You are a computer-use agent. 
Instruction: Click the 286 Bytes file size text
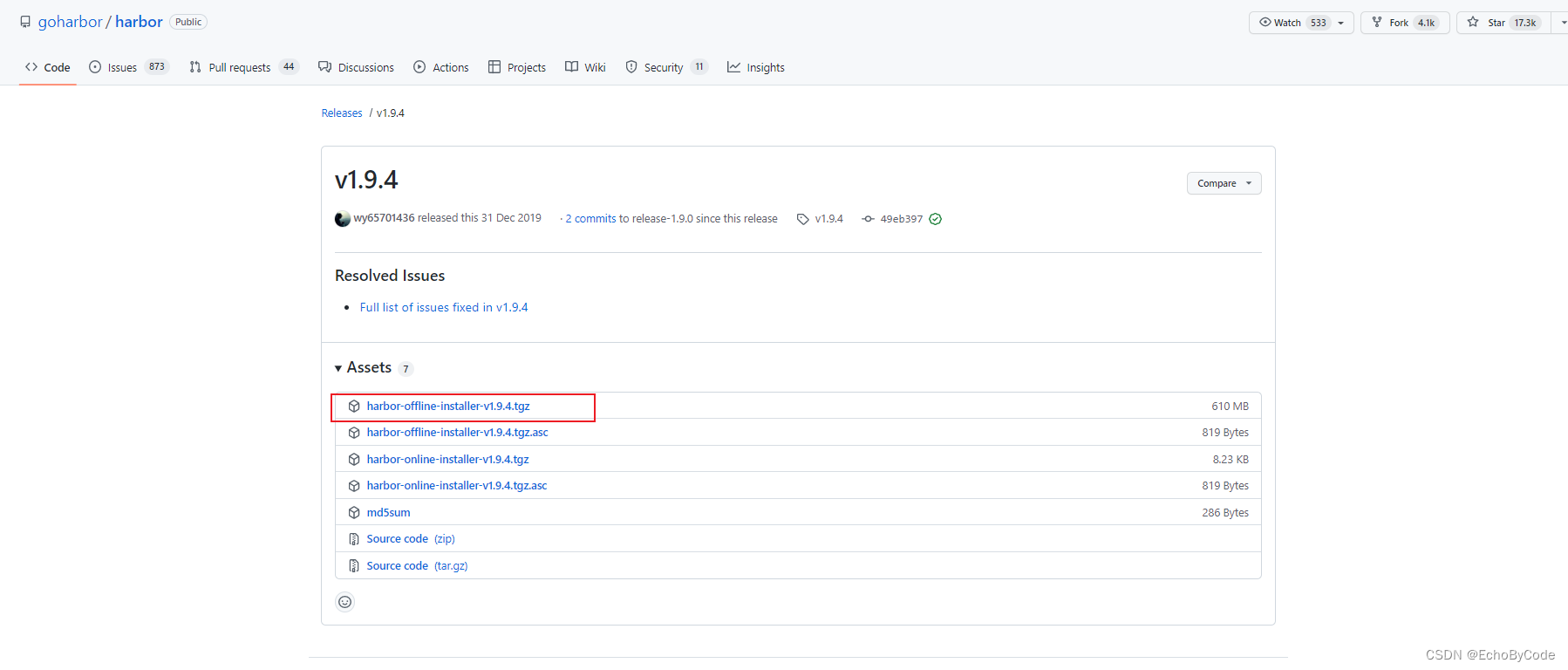coord(1225,513)
